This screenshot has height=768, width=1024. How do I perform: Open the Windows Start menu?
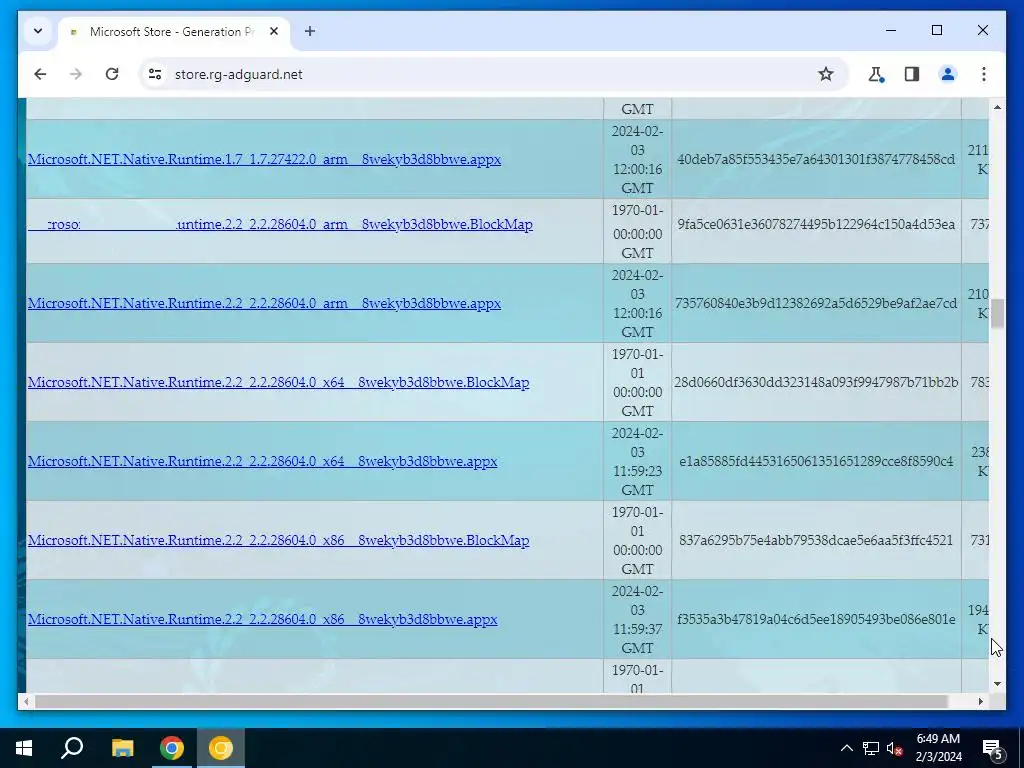coord(24,748)
